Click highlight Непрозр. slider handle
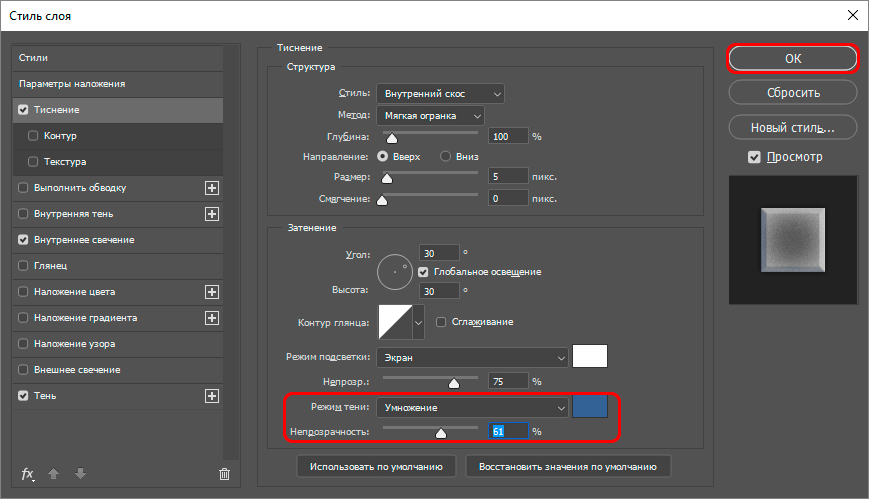869x499 pixels. pyautogui.click(x=454, y=383)
